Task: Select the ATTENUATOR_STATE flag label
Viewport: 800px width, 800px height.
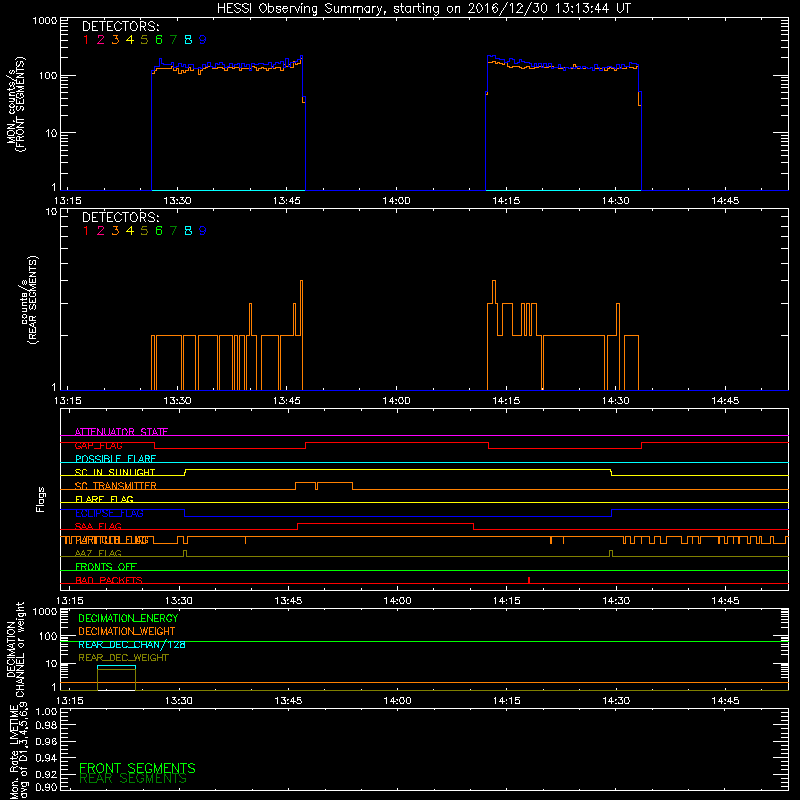Action: click(121, 432)
